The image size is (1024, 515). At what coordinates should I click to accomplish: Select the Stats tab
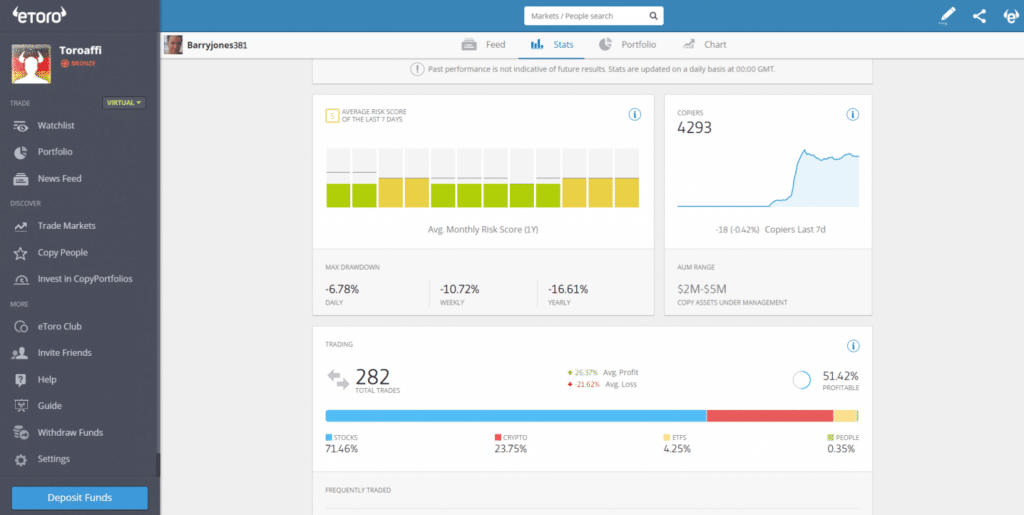[552, 45]
